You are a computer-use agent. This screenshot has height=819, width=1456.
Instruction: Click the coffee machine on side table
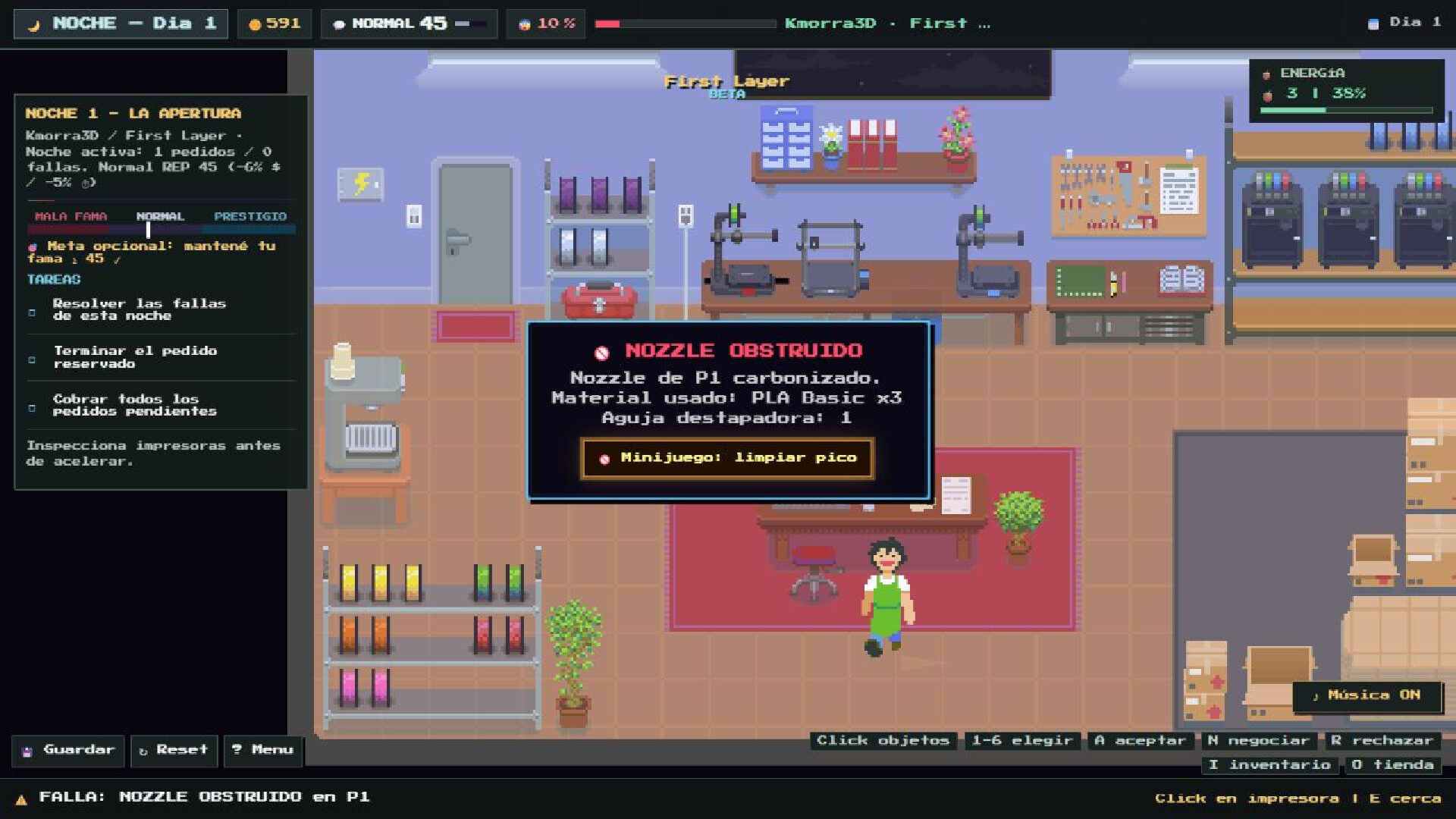tap(364, 409)
